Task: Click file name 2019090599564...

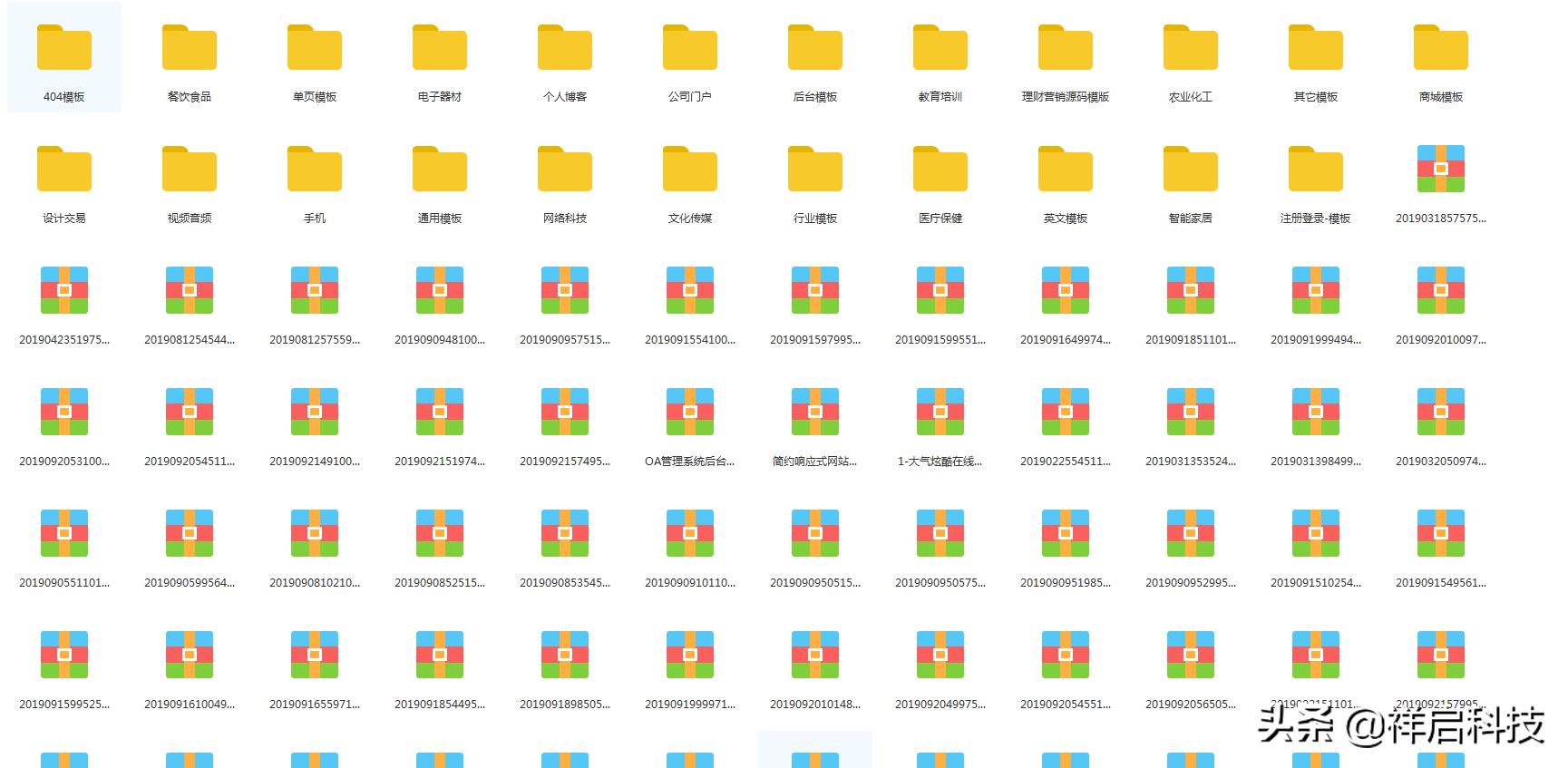Action: pos(190,583)
